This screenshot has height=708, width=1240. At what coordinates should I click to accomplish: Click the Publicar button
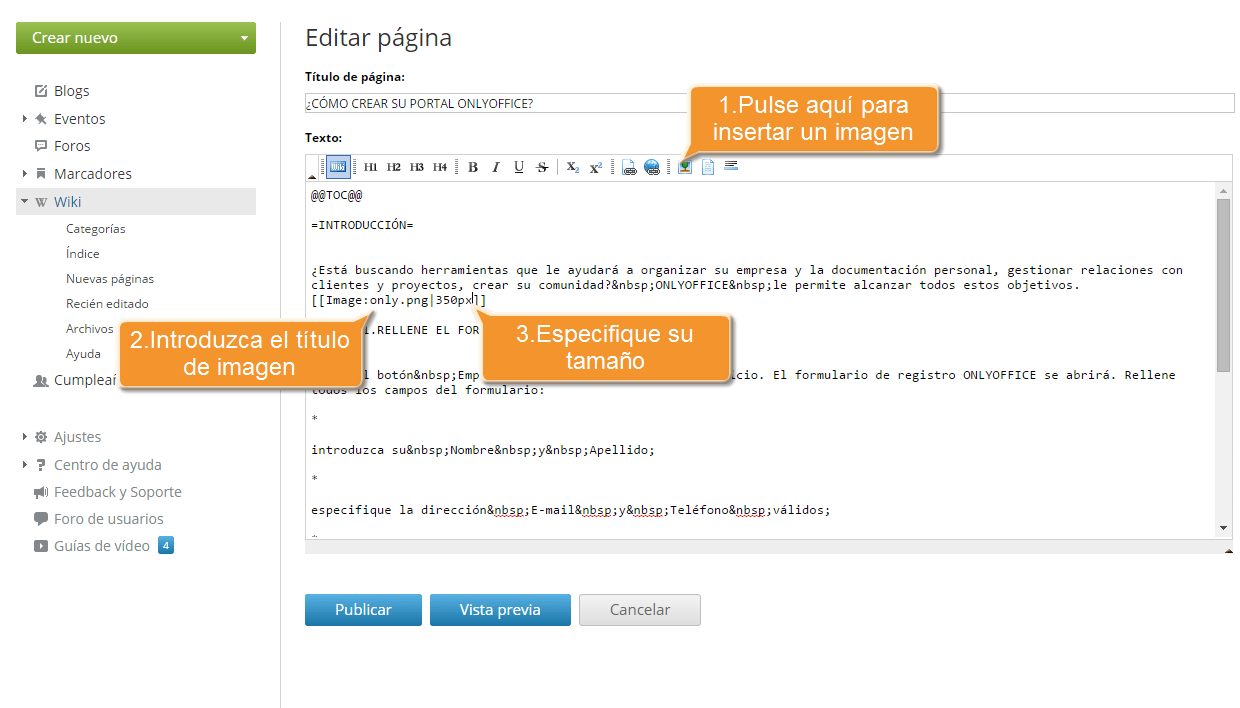click(363, 610)
